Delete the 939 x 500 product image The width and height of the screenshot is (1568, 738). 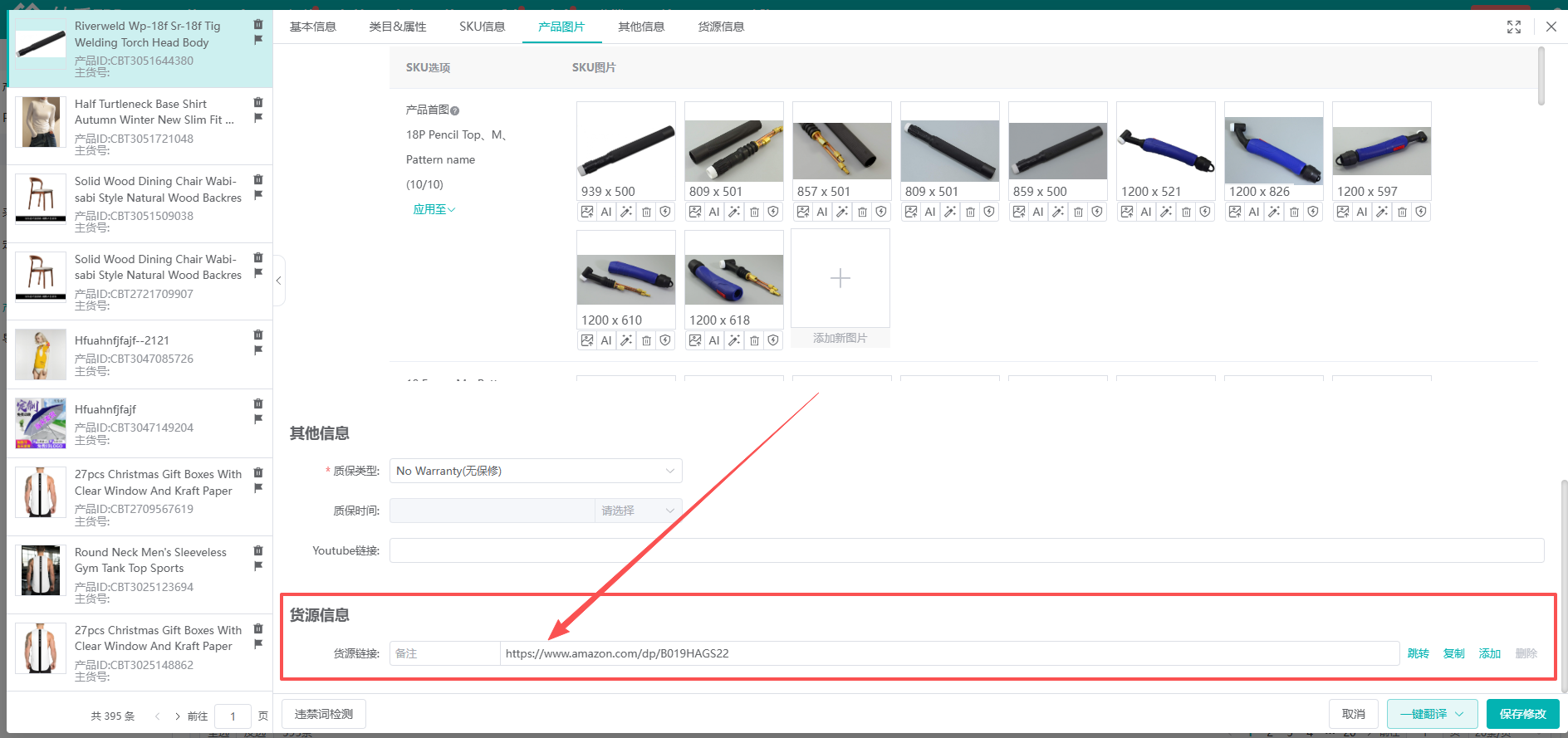pyautogui.click(x=646, y=212)
